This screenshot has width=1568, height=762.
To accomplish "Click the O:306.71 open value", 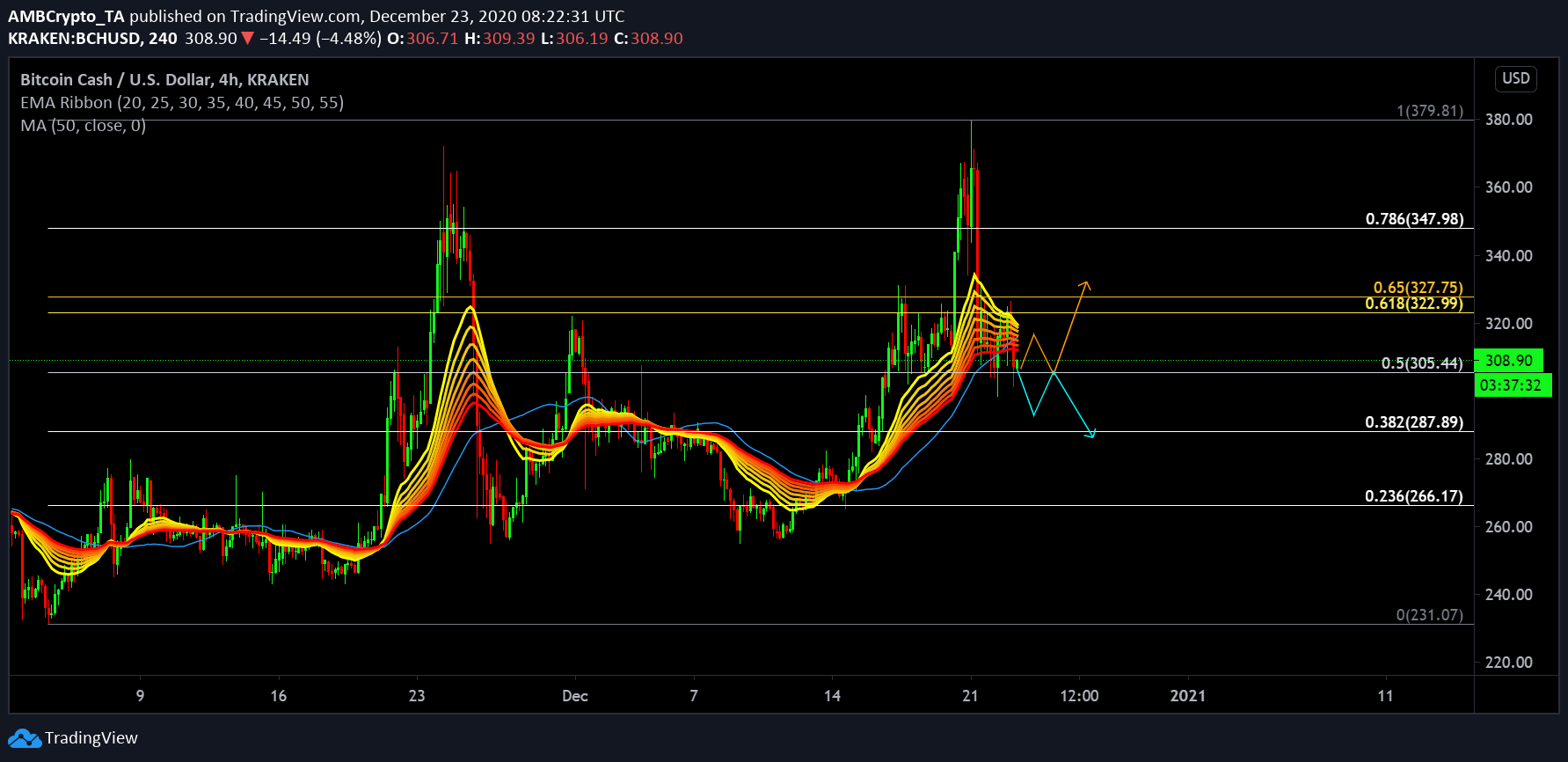I will 422,39.
